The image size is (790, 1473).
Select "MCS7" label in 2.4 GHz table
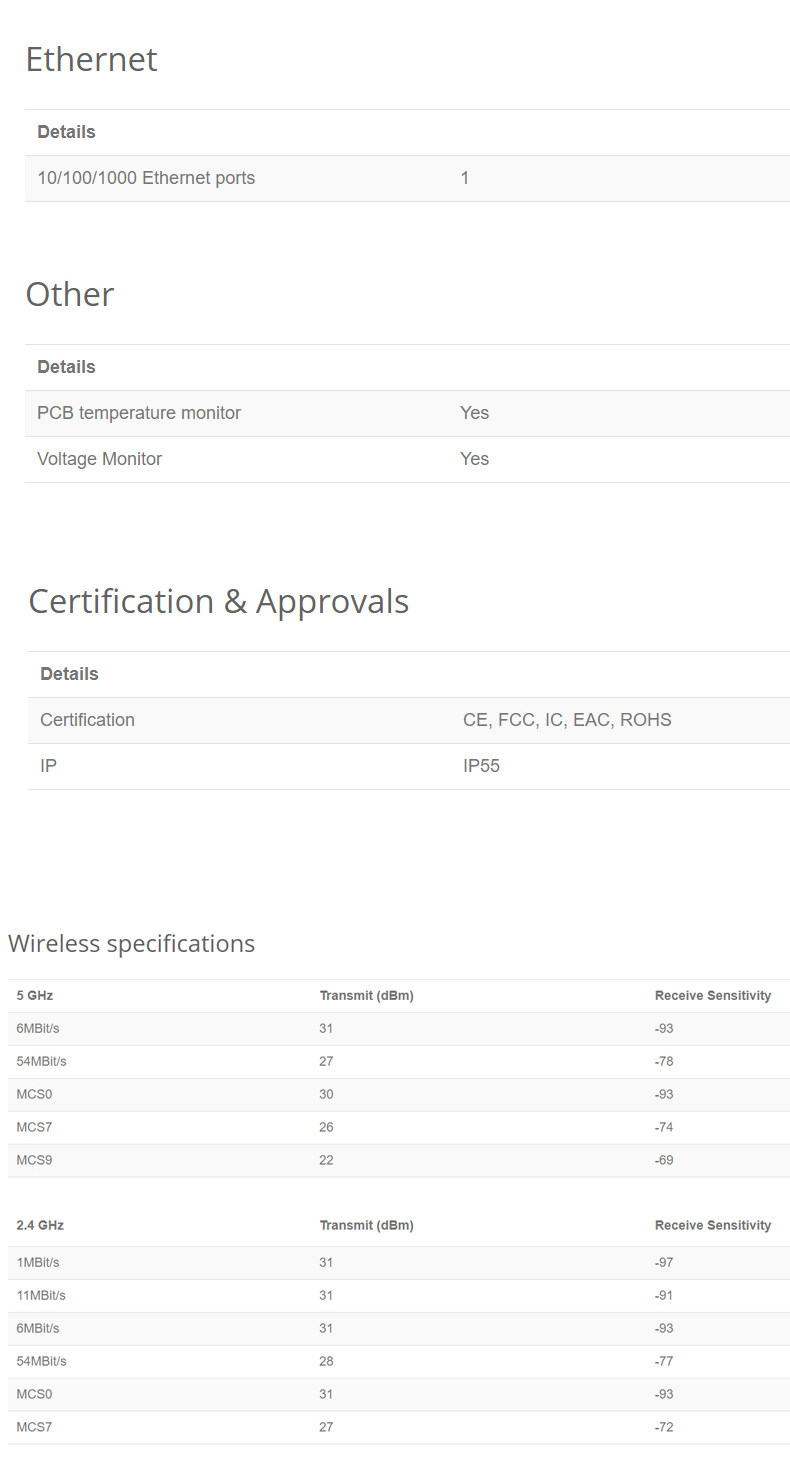click(x=34, y=1428)
